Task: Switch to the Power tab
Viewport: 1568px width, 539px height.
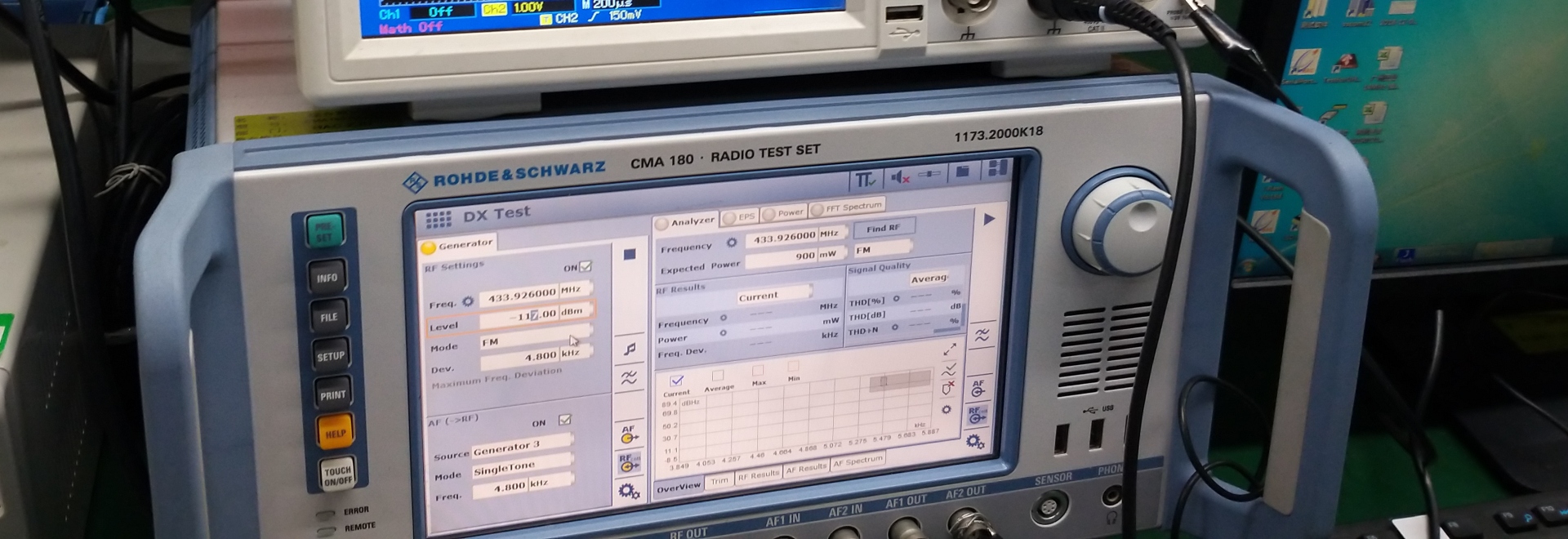Action: [x=783, y=212]
